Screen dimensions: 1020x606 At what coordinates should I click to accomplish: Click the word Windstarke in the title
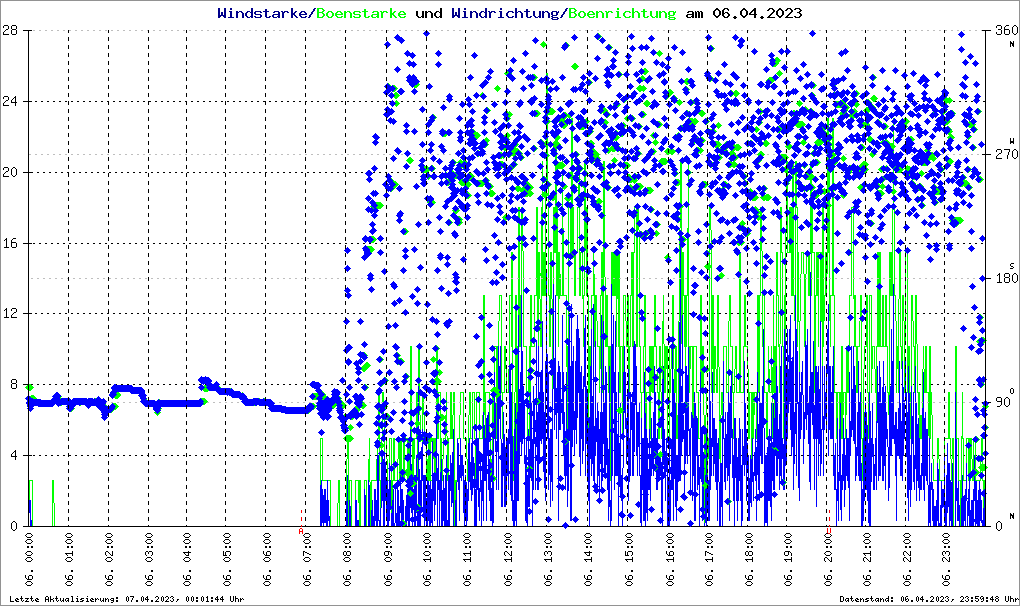261,13
